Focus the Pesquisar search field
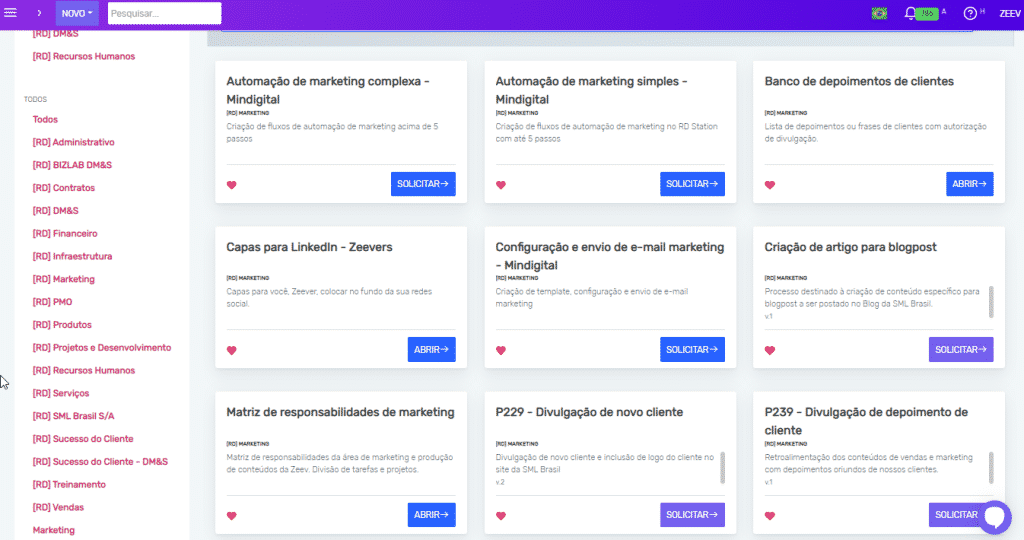This screenshot has height=540, width=1024. (x=165, y=13)
